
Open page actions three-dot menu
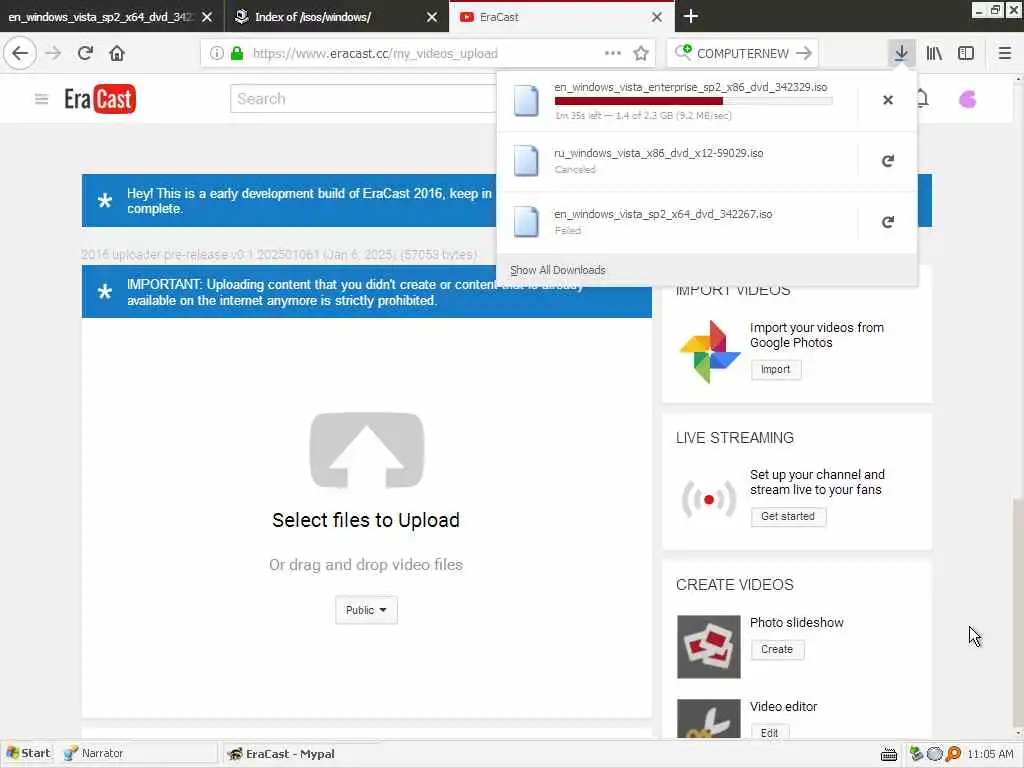click(613, 53)
